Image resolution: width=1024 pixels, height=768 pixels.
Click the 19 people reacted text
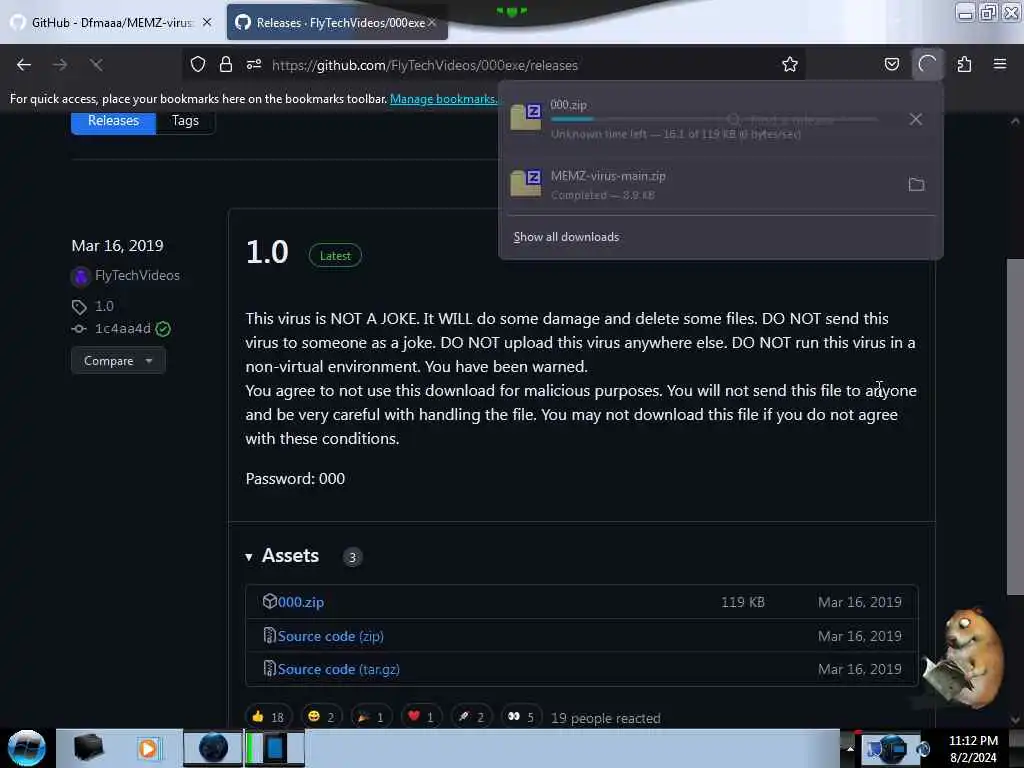(x=606, y=718)
